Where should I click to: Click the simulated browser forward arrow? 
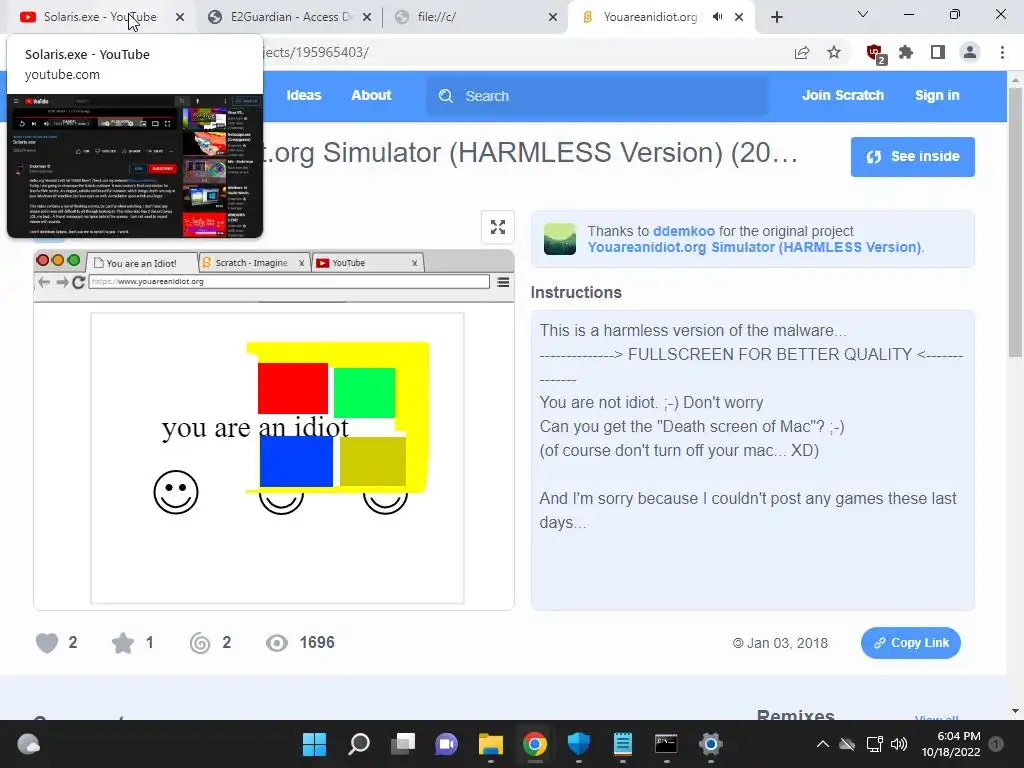tap(62, 282)
